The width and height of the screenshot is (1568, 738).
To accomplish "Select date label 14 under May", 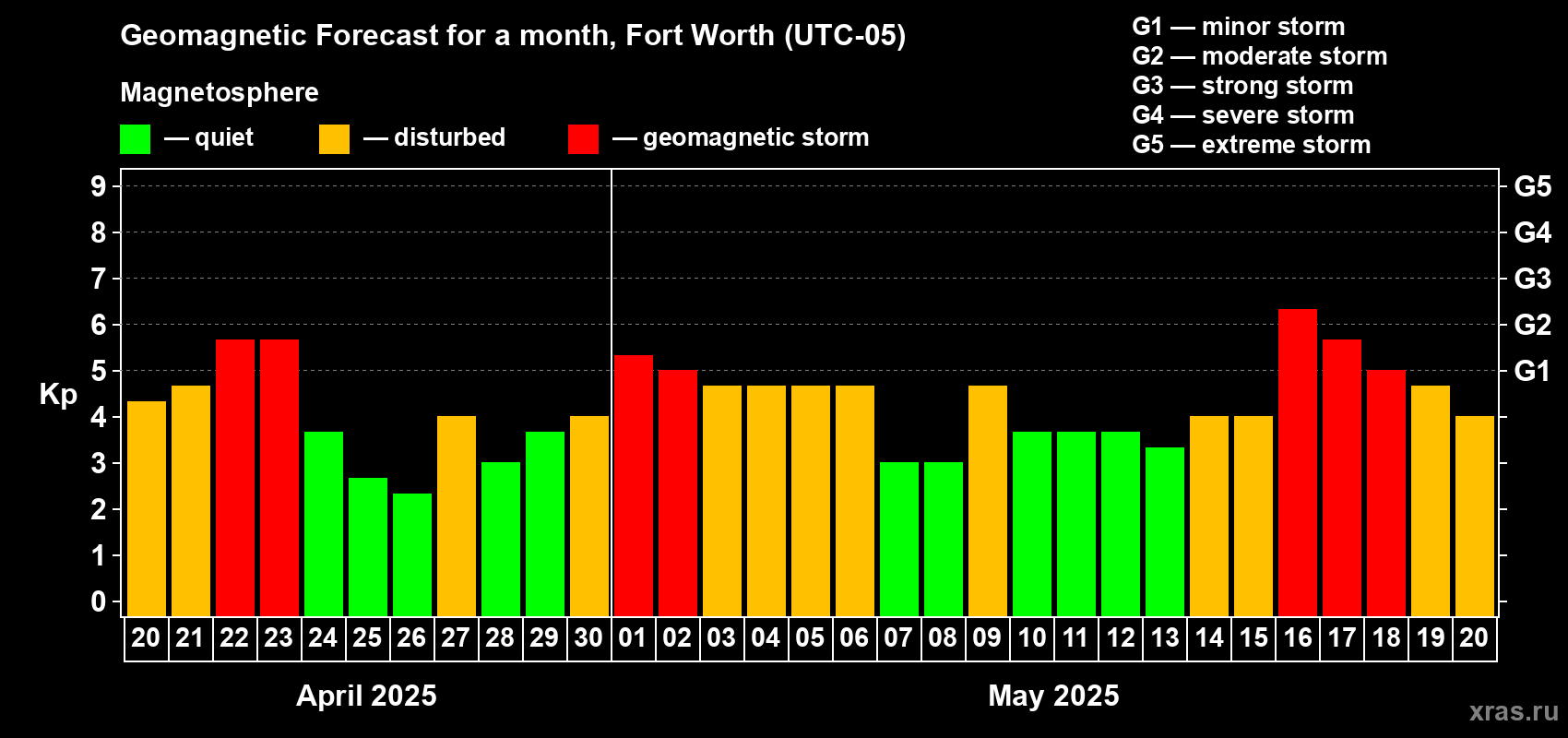I will [x=1209, y=637].
